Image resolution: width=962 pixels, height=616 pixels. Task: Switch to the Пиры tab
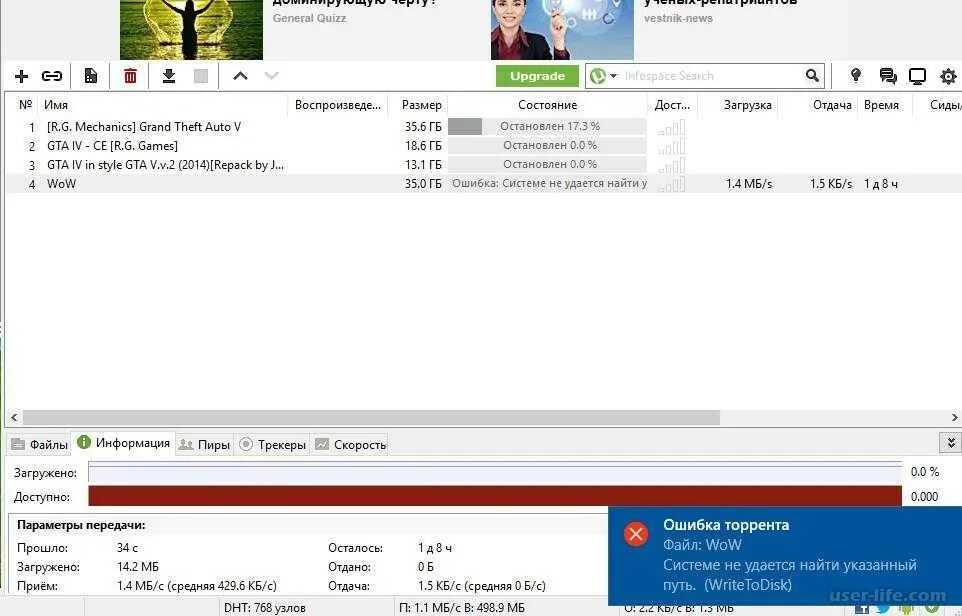[204, 445]
